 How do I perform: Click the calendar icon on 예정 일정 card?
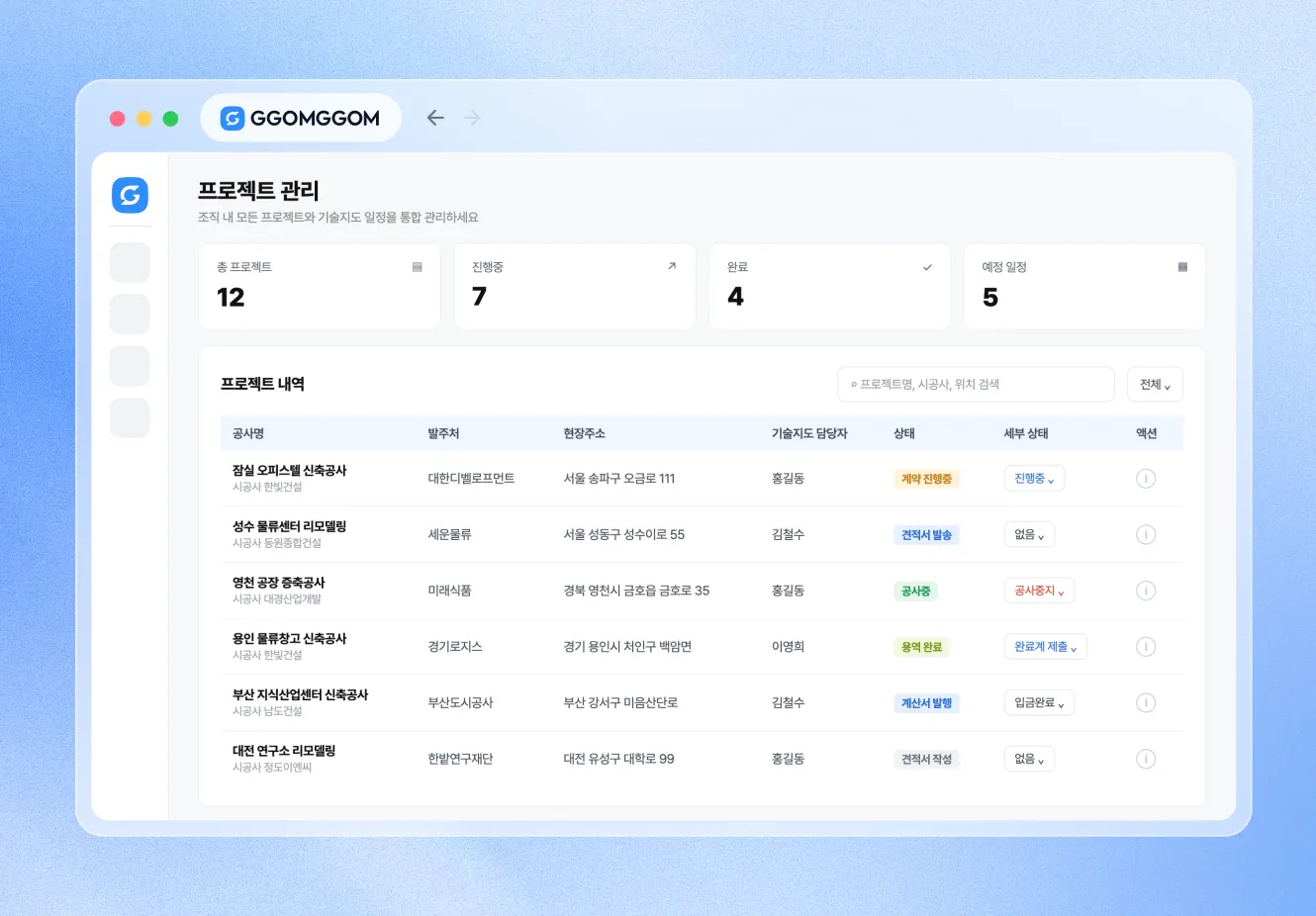pyautogui.click(x=1182, y=267)
